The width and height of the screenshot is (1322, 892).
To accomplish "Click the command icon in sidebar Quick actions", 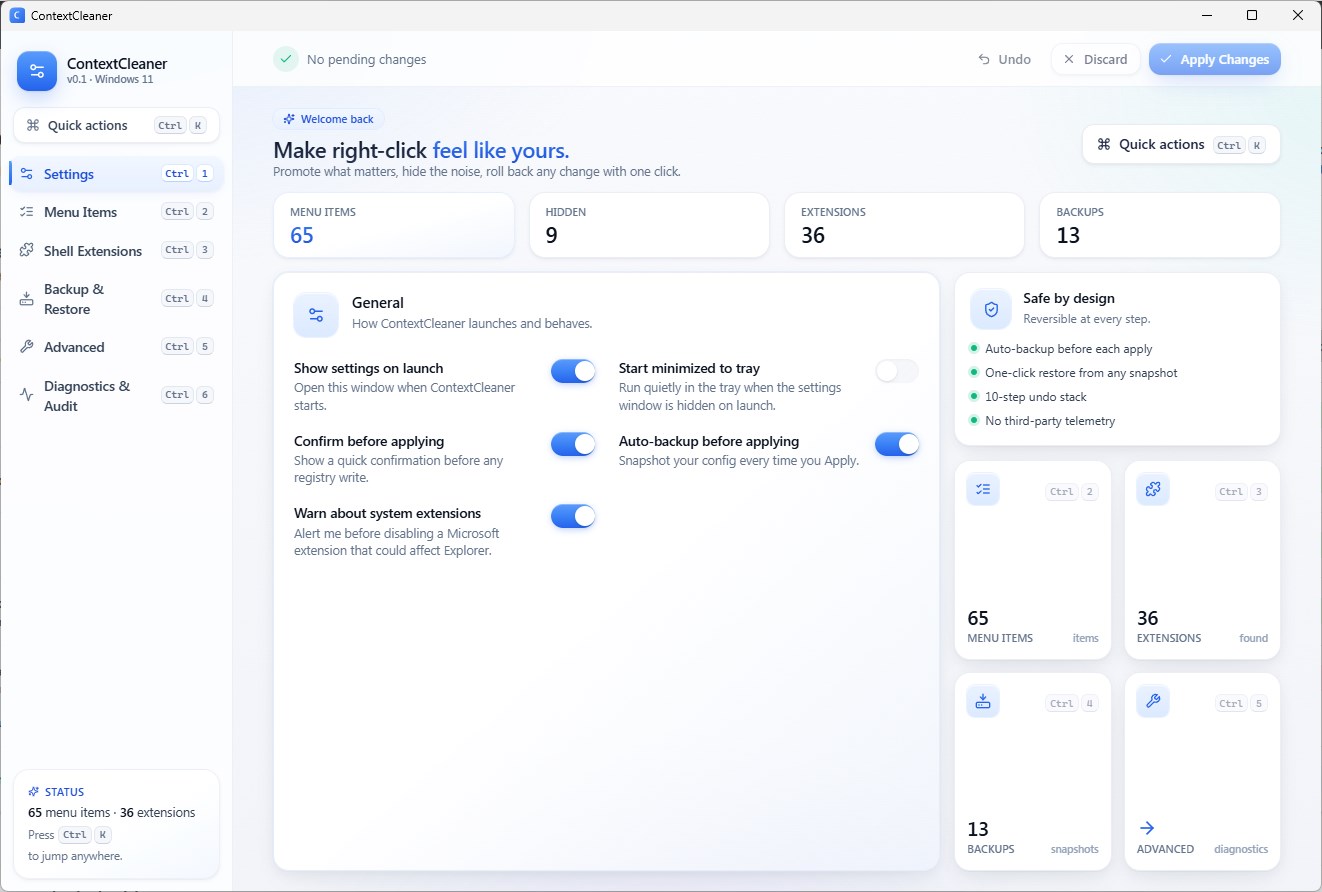I will (x=33, y=125).
